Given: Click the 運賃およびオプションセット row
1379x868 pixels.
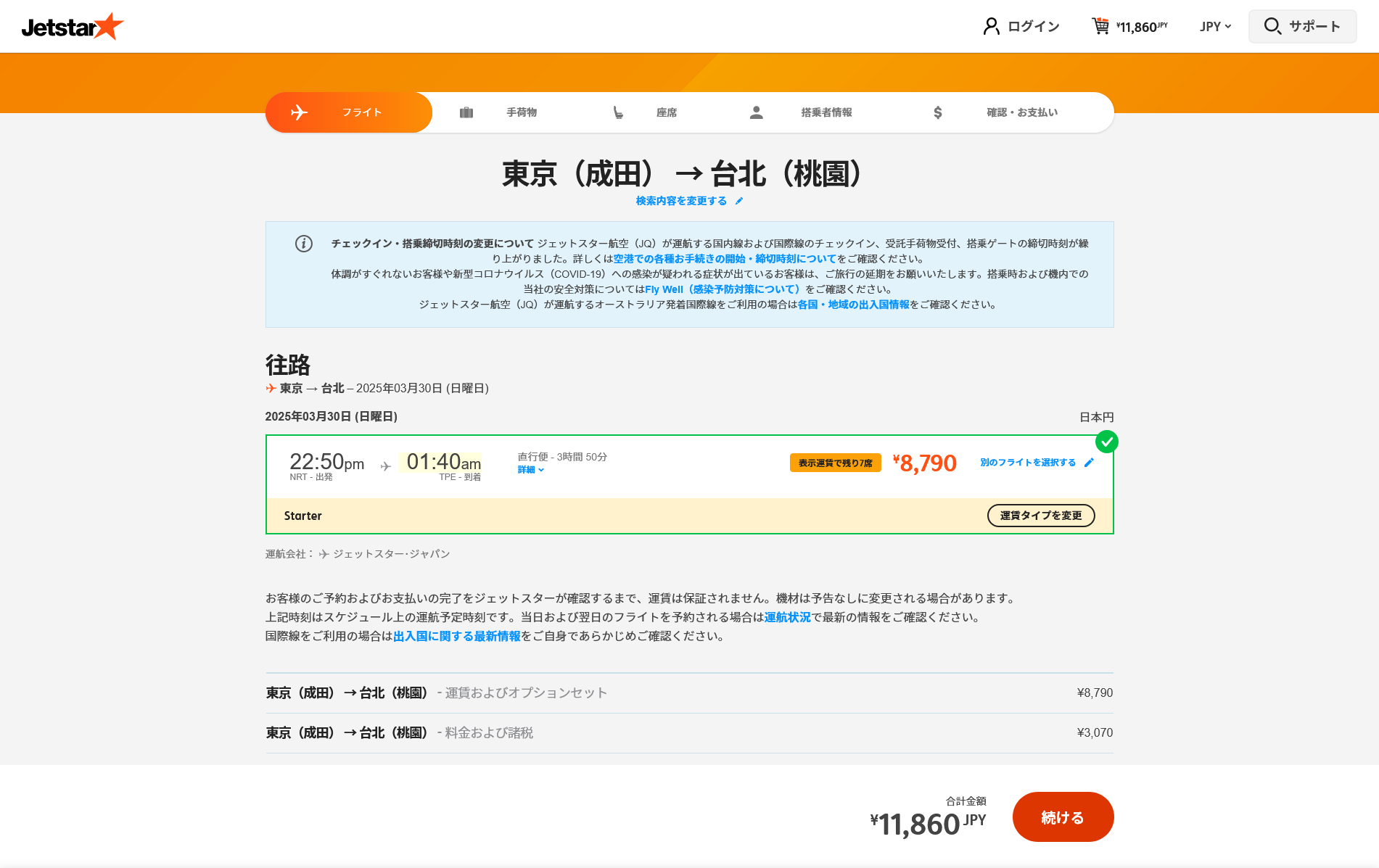Looking at the screenshot, I should tap(689, 693).
